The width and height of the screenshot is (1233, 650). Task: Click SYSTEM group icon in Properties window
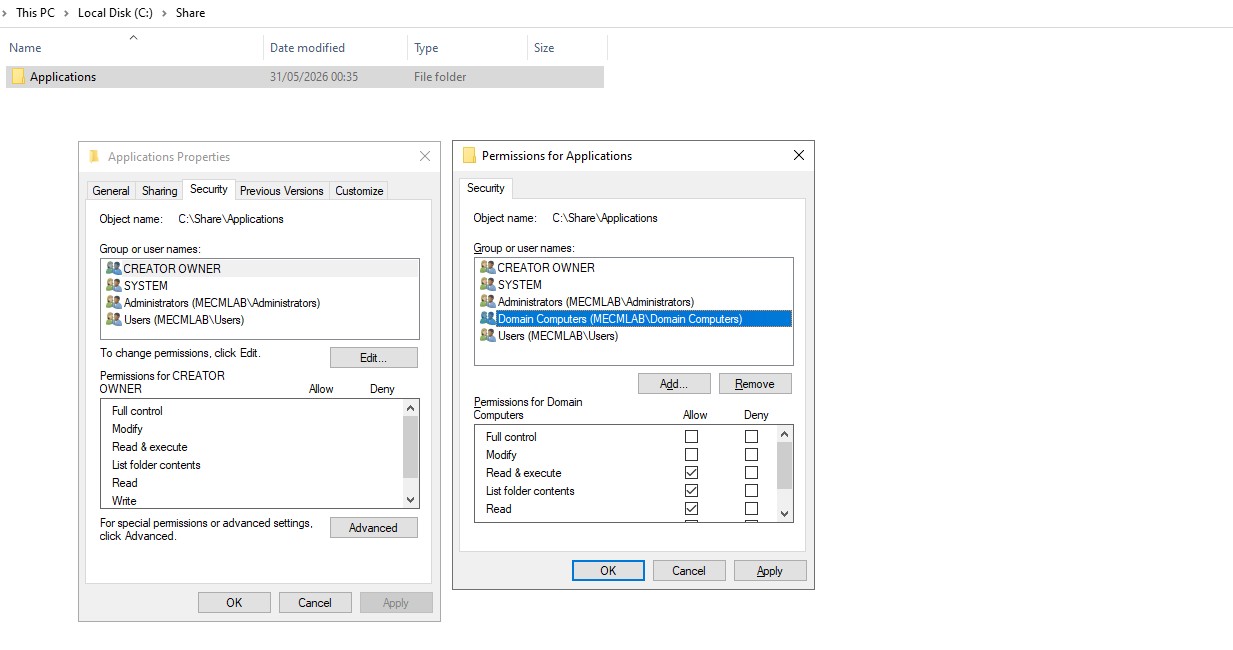(x=114, y=285)
